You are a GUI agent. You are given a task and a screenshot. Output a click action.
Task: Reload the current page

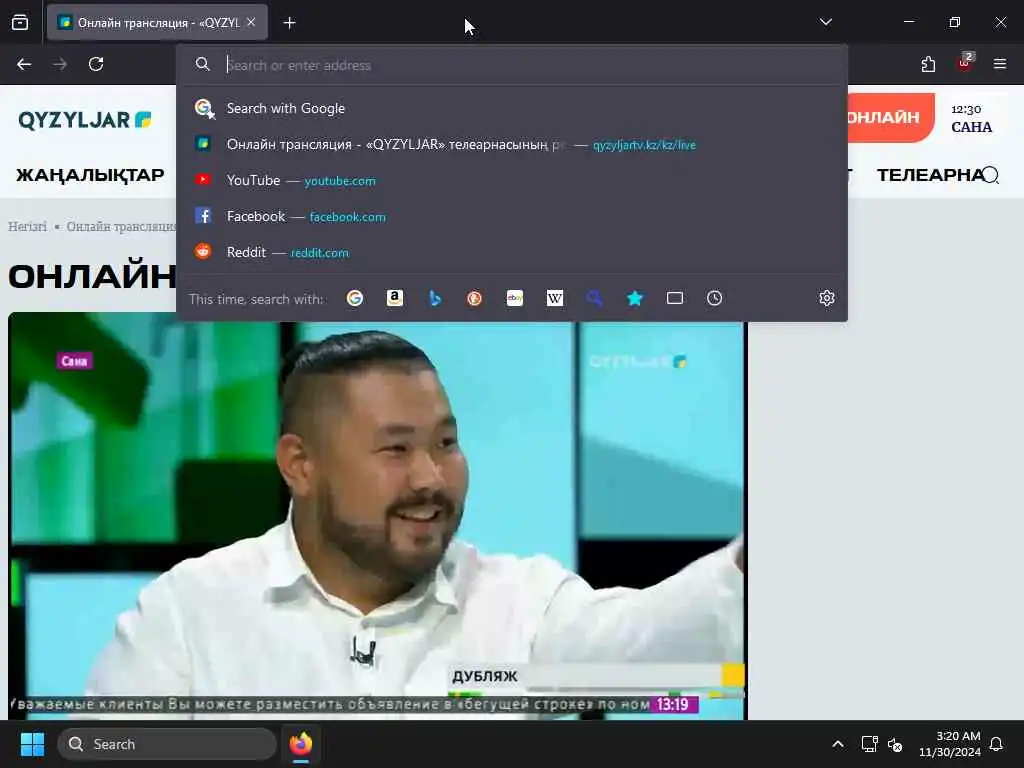point(96,64)
